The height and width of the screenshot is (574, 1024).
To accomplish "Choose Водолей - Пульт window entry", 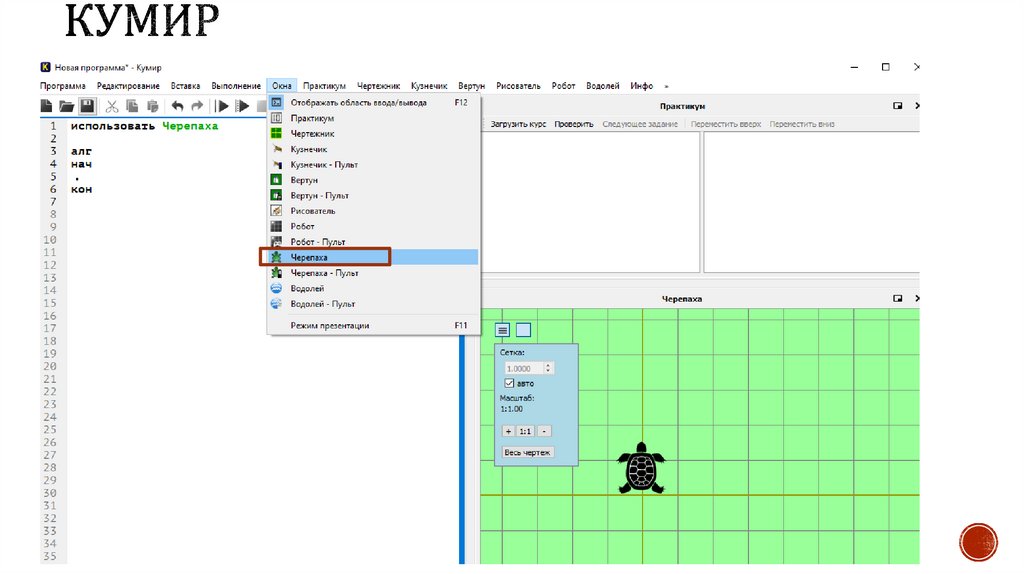I will [x=373, y=304].
